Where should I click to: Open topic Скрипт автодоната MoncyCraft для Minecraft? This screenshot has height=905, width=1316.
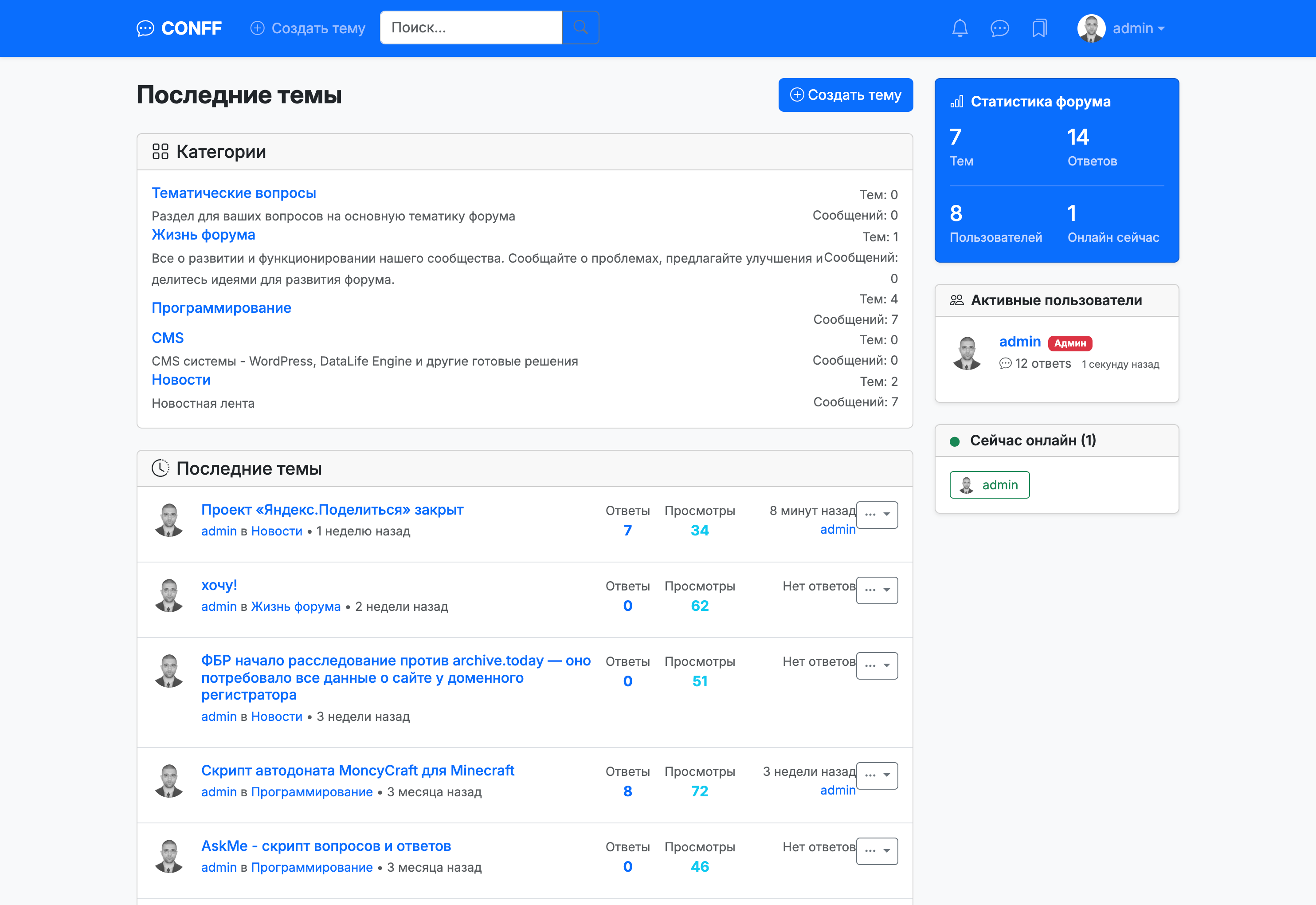tap(357, 771)
